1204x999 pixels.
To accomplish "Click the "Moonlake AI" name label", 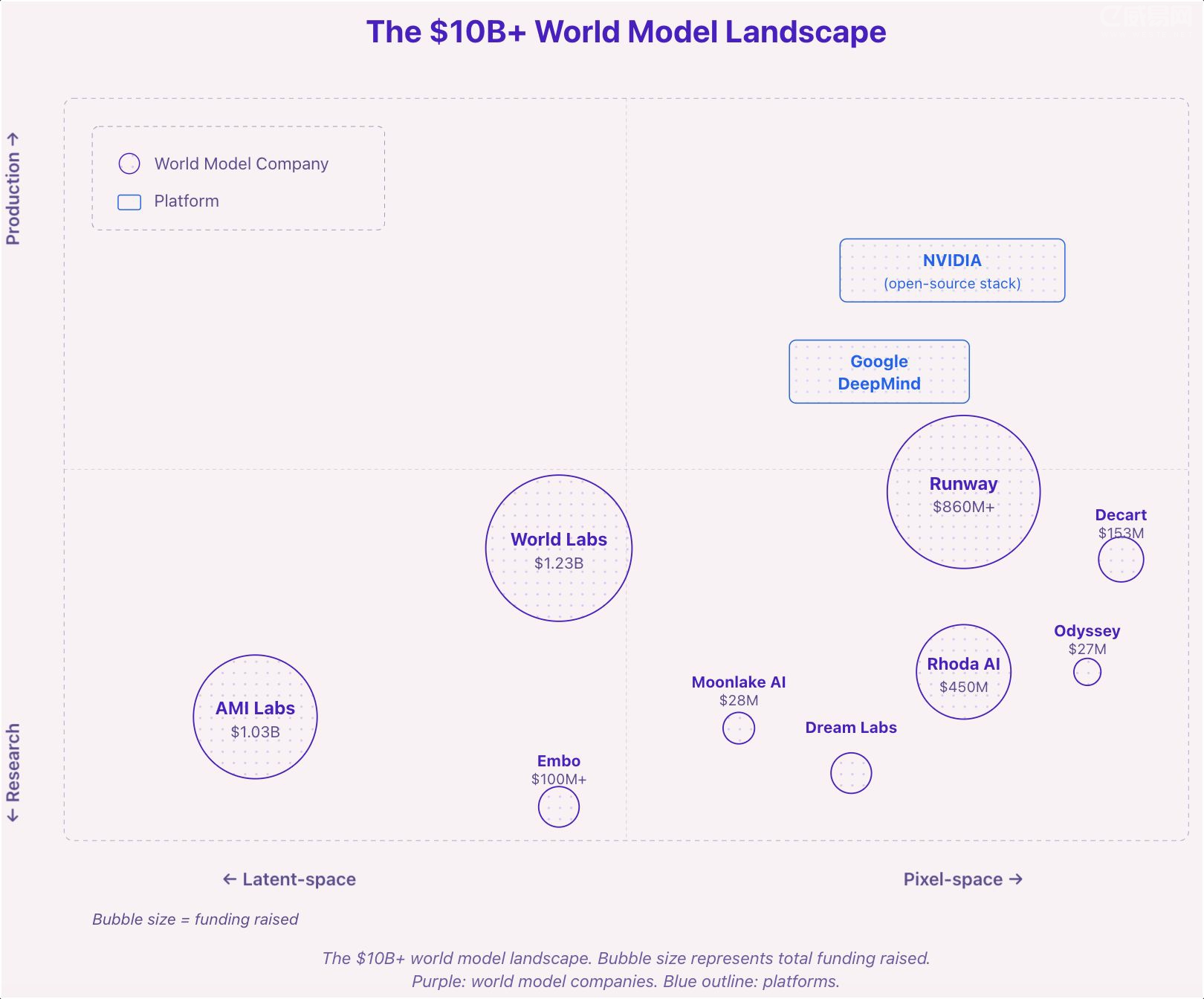I will pyautogui.click(x=739, y=682).
